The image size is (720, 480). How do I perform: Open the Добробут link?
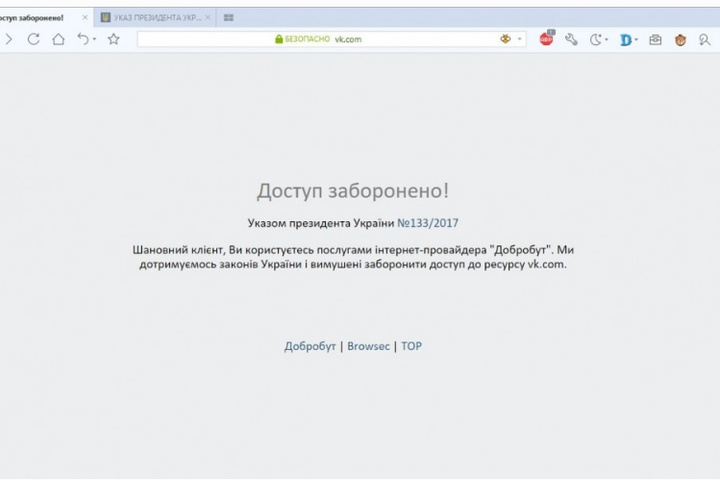coord(310,346)
